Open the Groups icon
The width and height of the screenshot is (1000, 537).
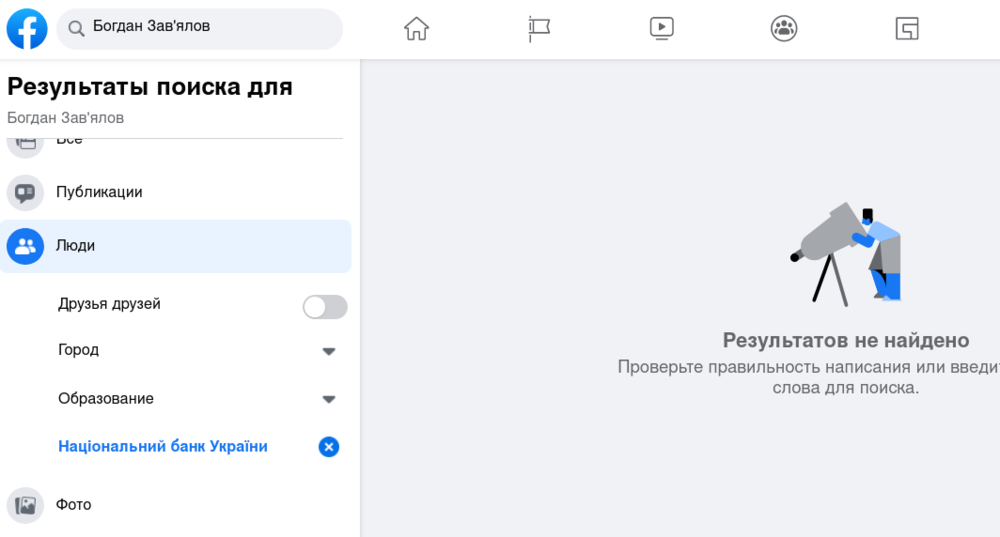click(x=784, y=29)
